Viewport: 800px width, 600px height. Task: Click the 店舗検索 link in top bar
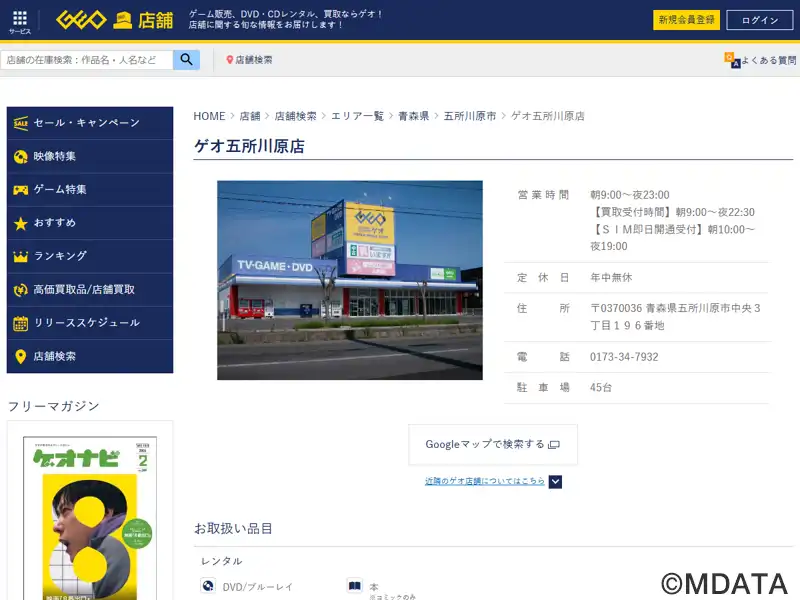click(x=253, y=60)
